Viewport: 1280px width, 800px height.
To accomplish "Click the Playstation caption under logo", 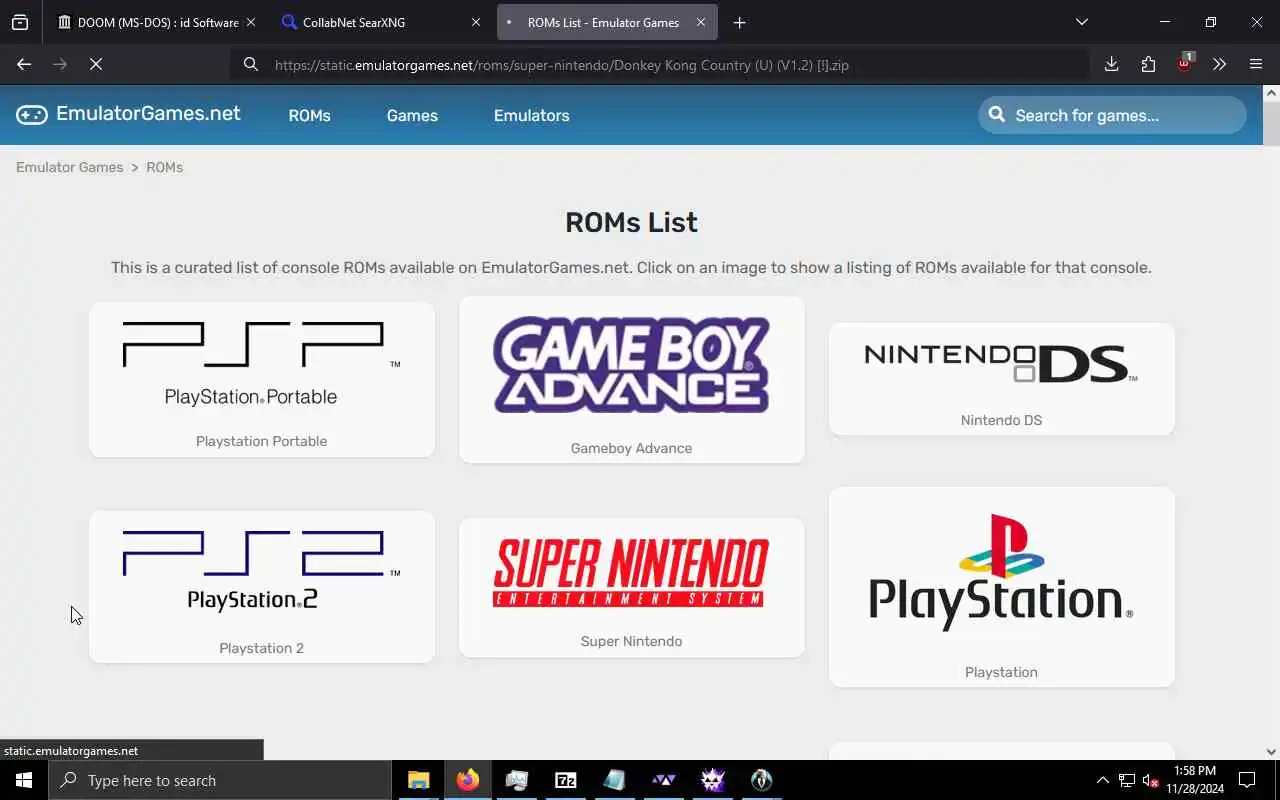I will tap(1001, 672).
